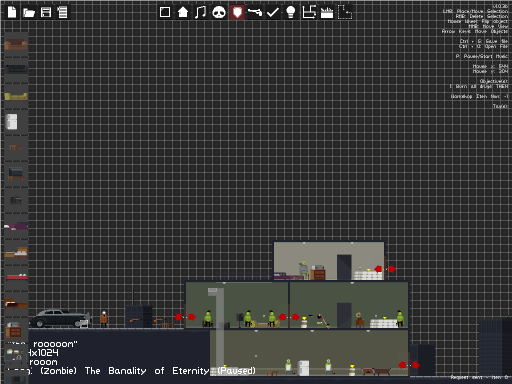Click the left red arrow on the top-room door
512x384 pixels.
pyautogui.click(x=378, y=269)
